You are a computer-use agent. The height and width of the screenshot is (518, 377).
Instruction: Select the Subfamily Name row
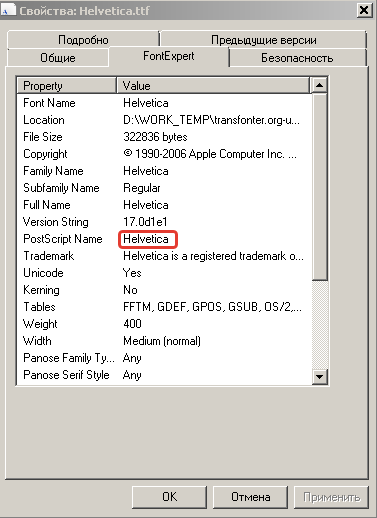[164, 188]
